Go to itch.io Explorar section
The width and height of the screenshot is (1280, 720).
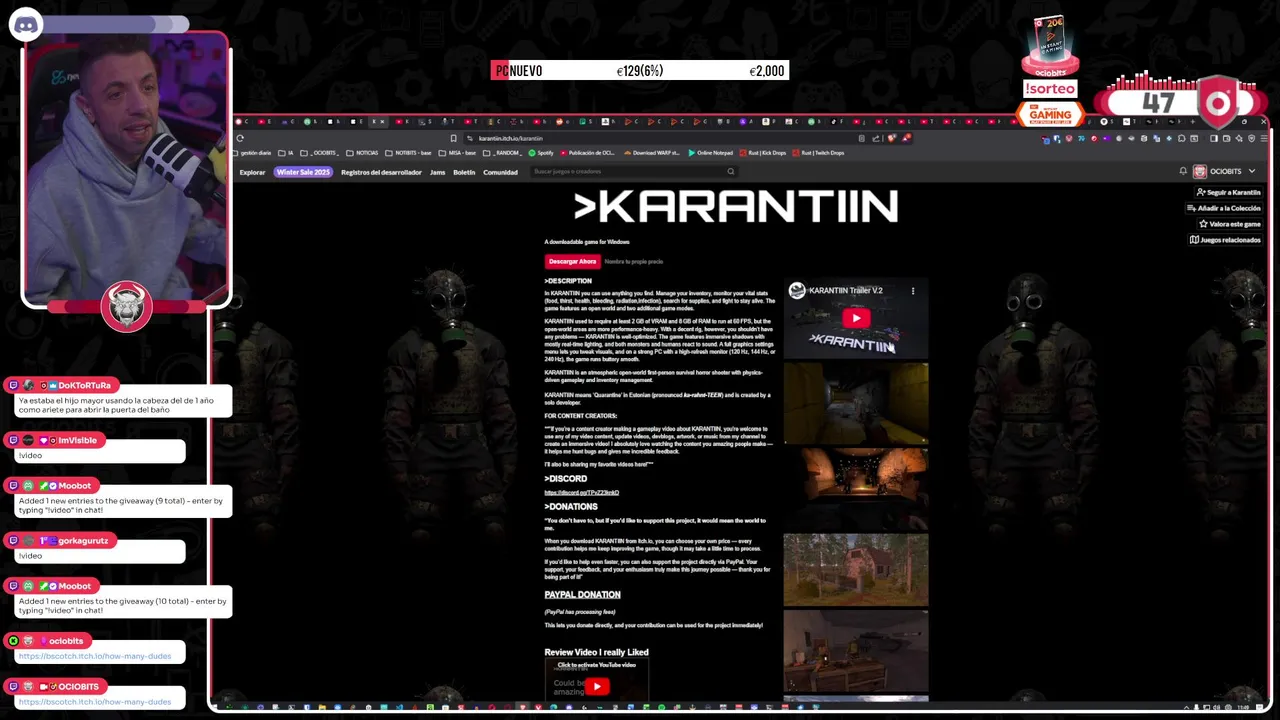tap(252, 172)
